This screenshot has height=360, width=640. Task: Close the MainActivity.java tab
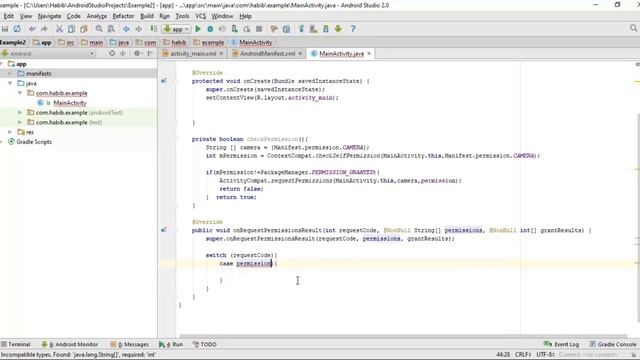tap(369, 53)
